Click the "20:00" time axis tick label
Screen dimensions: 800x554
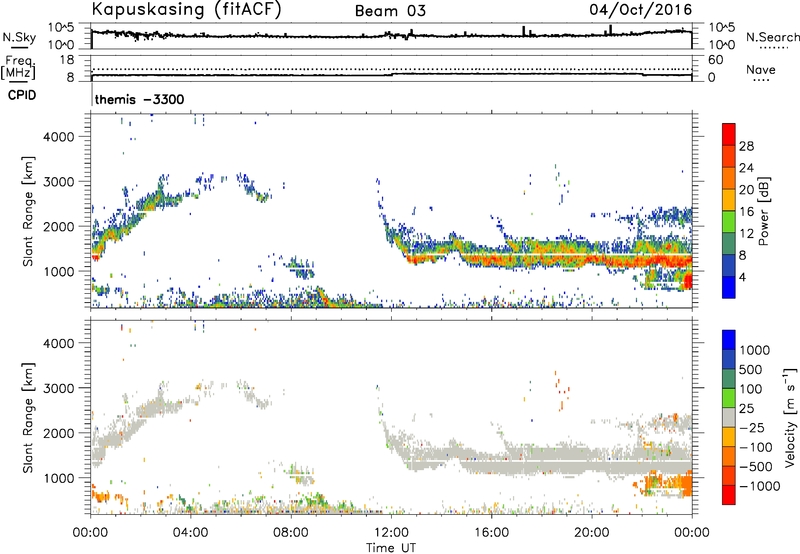tap(591, 533)
